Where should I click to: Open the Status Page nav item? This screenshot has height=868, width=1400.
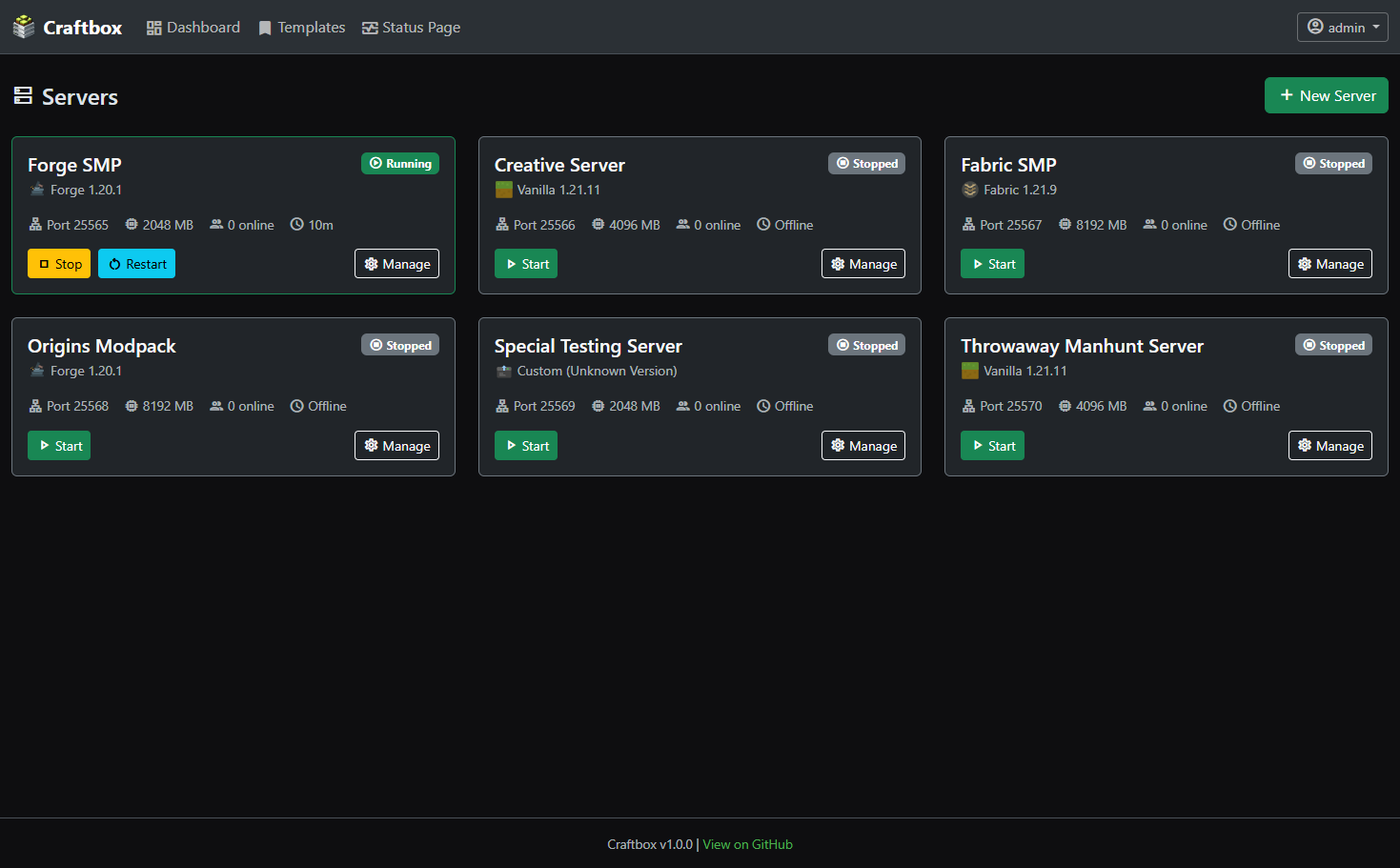[412, 28]
